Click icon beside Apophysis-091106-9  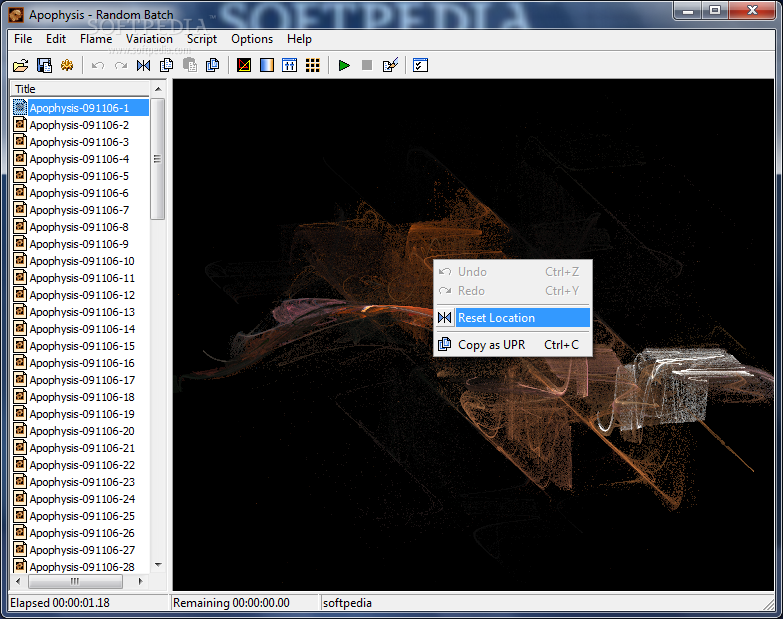point(19,243)
